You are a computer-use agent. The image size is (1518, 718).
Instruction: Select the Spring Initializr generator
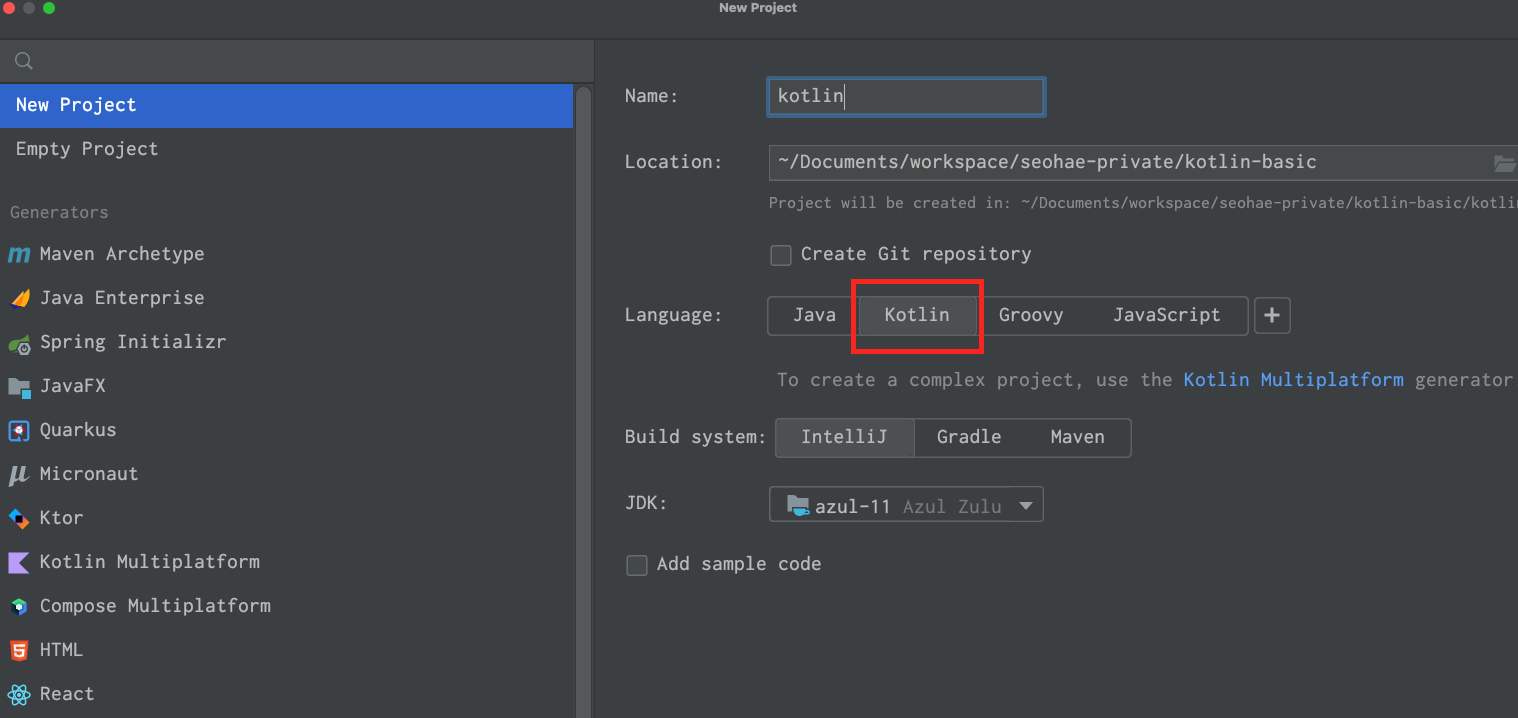[x=286, y=342]
